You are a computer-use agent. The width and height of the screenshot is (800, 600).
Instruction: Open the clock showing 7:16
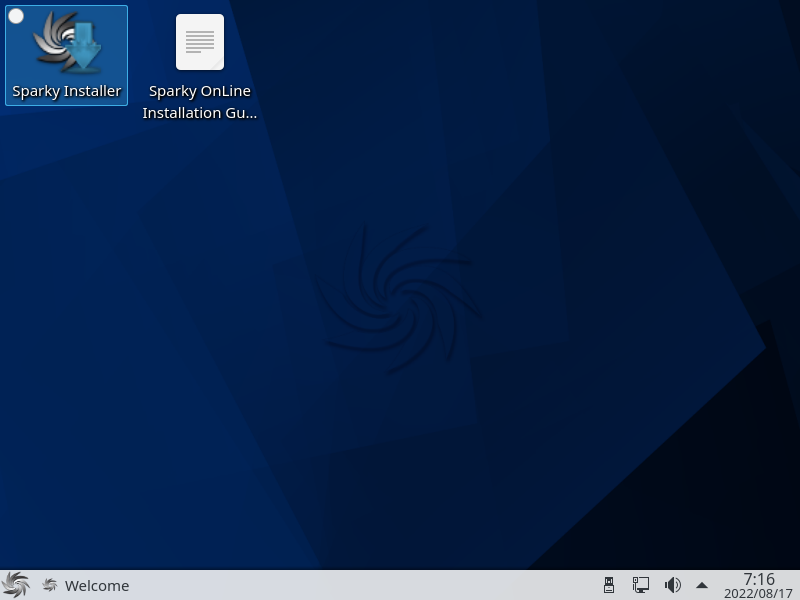click(x=759, y=580)
